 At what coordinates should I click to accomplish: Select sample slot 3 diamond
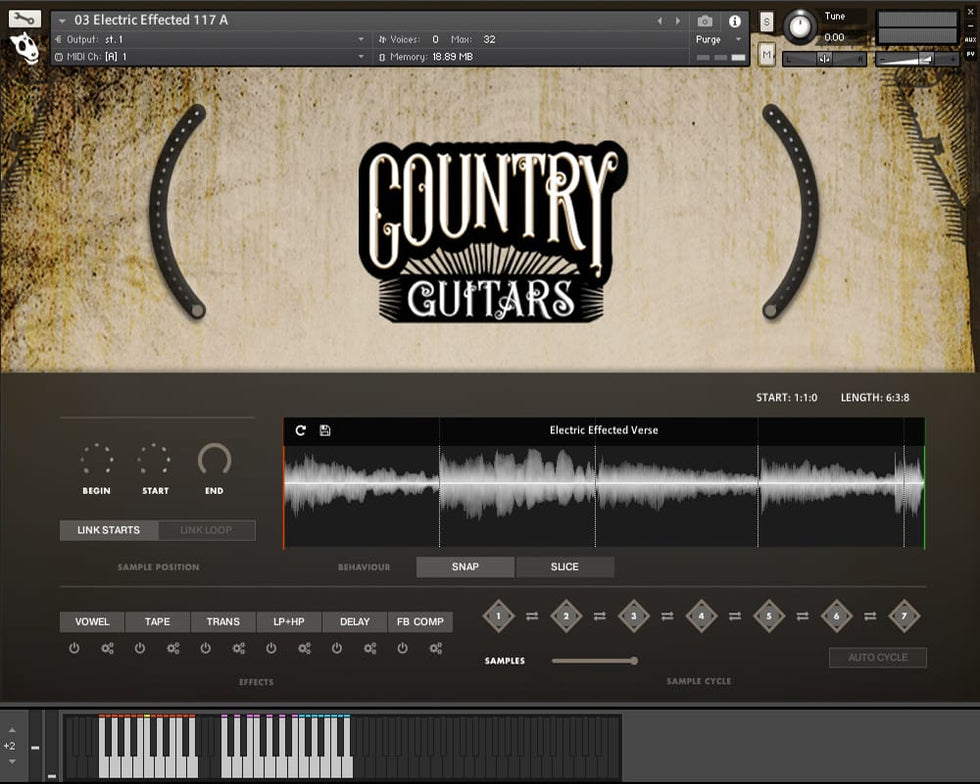633,616
